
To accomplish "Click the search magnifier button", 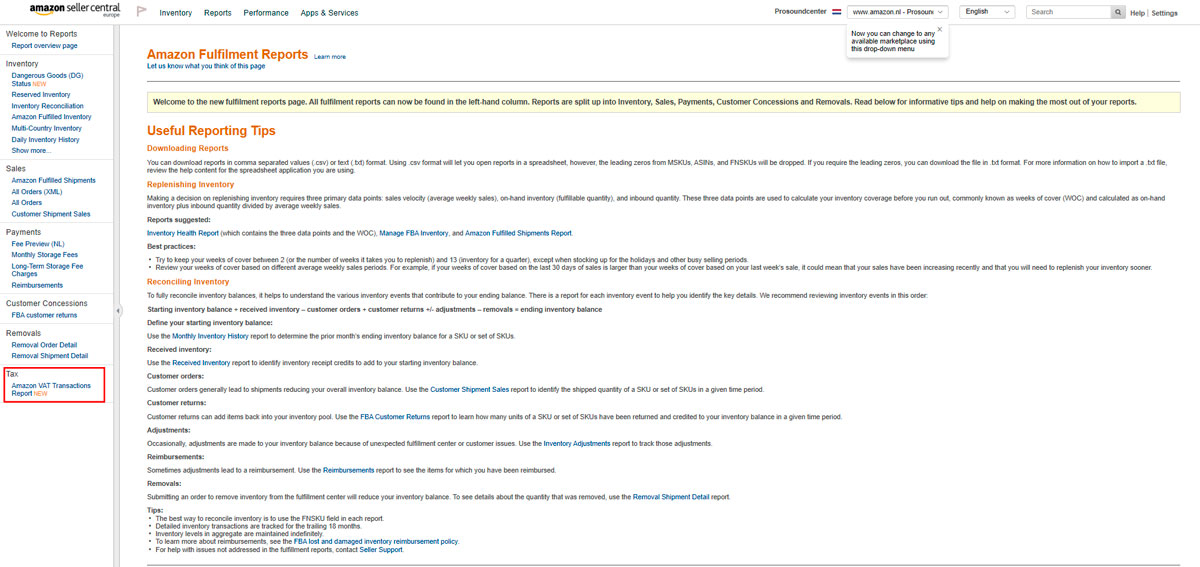I will [1117, 12].
